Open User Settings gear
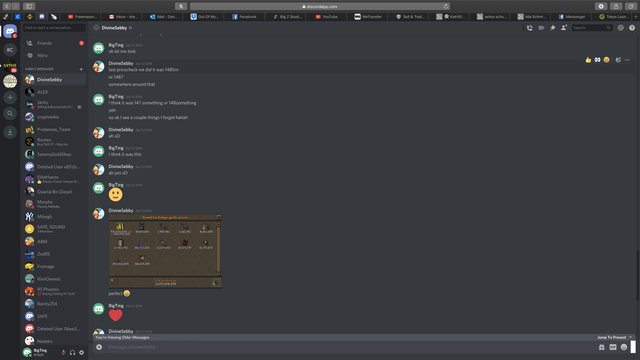Image resolution: width=640 pixels, height=360 pixels. pos(81,352)
